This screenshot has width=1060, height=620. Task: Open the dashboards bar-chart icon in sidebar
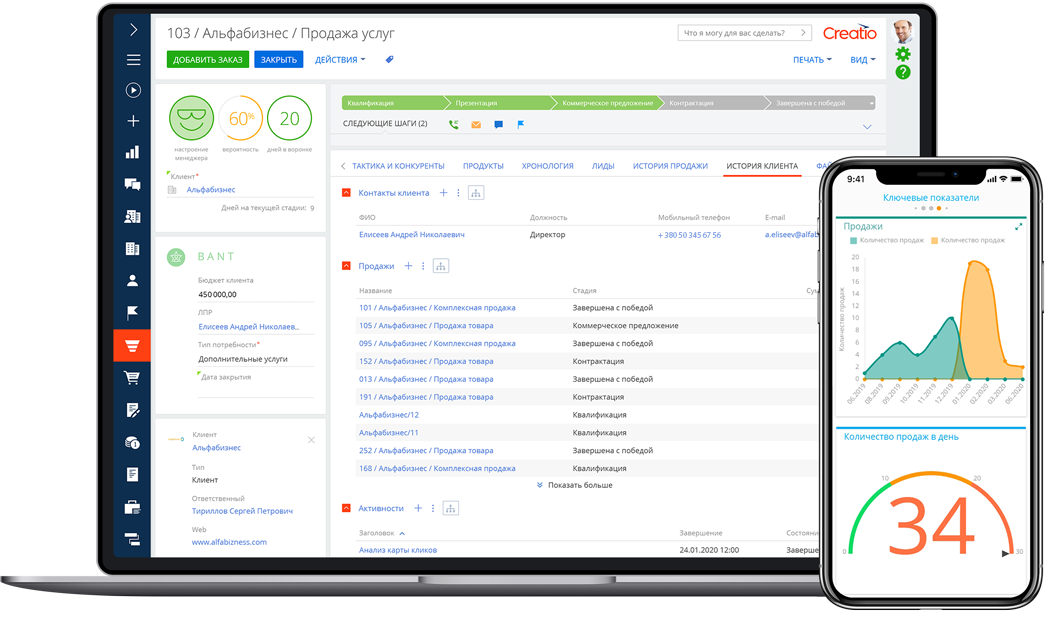tap(132, 153)
